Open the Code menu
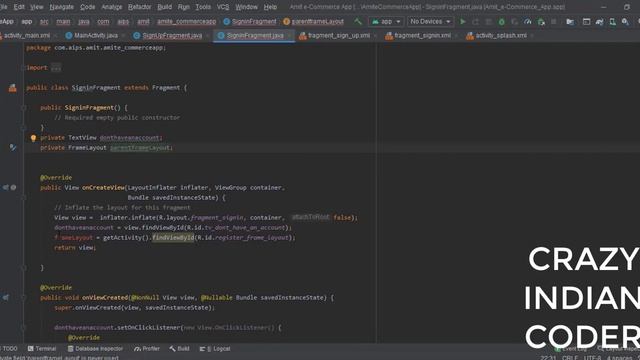 click(x=87, y=7)
